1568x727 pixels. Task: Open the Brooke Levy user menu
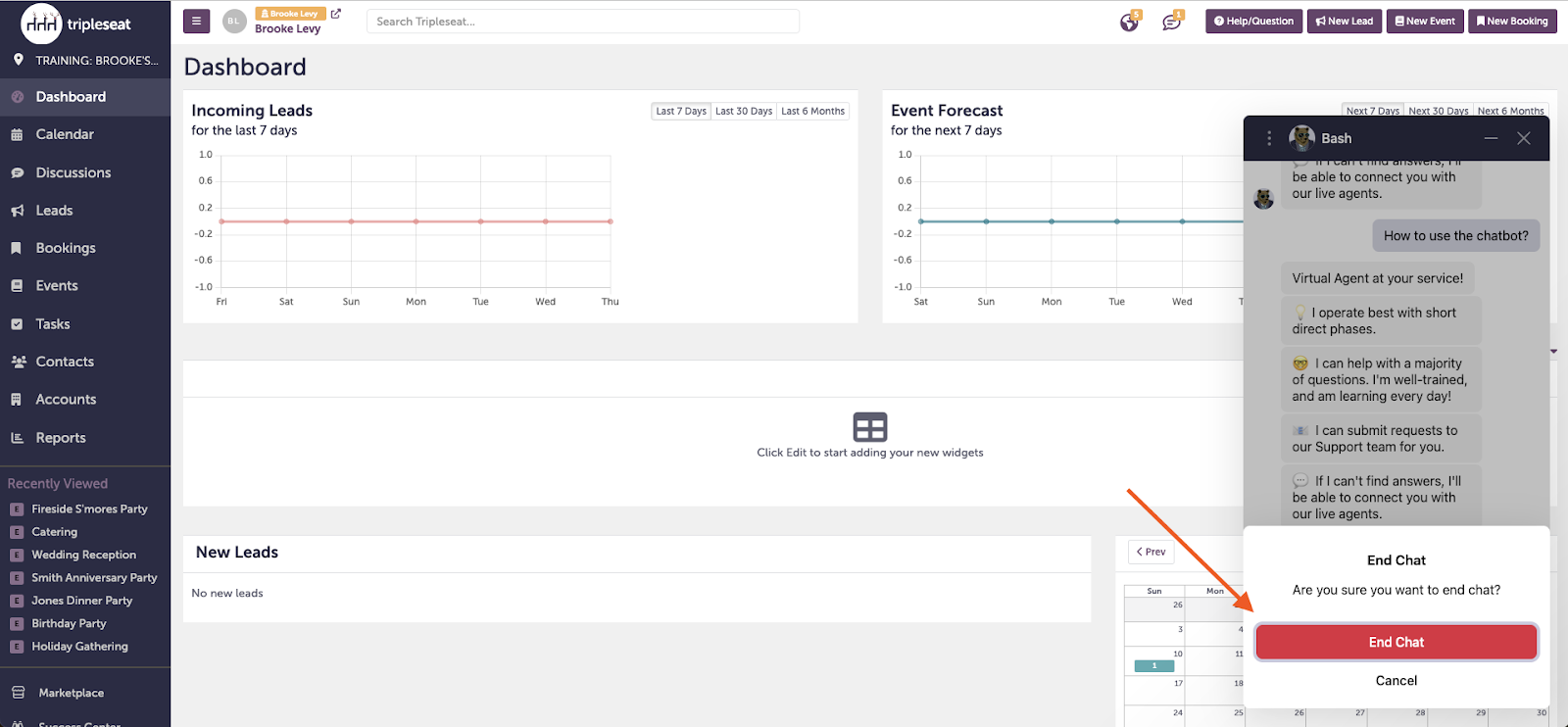[287, 28]
